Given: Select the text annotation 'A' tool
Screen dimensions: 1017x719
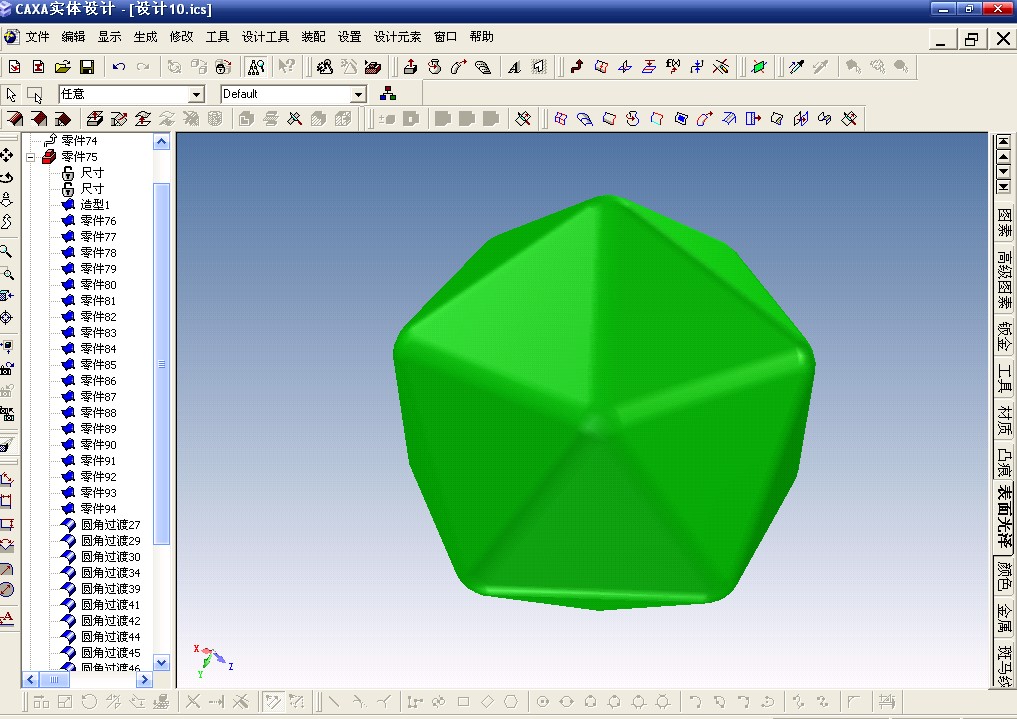Looking at the screenshot, I should (x=514, y=66).
